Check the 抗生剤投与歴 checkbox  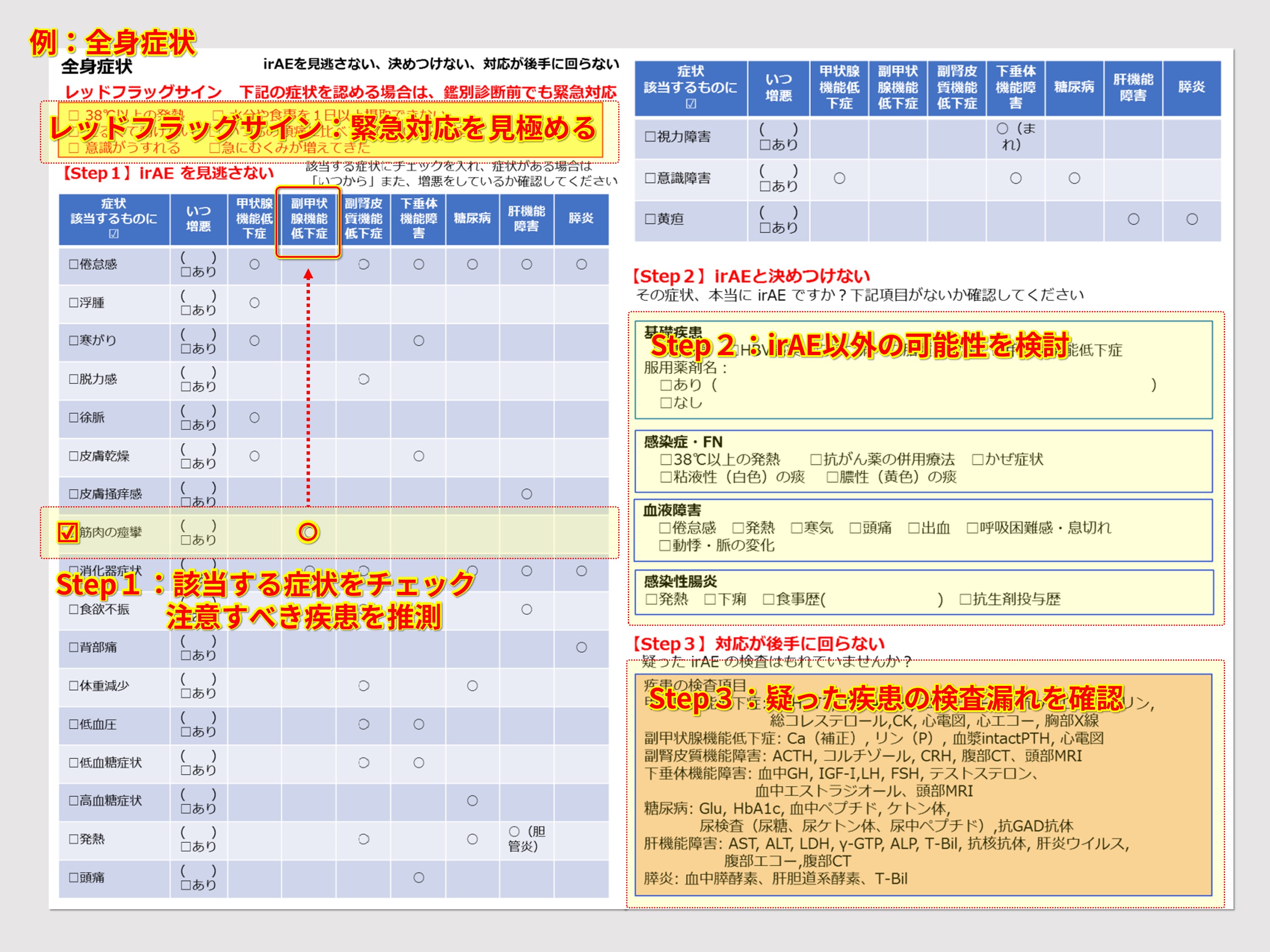click(965, 600)
